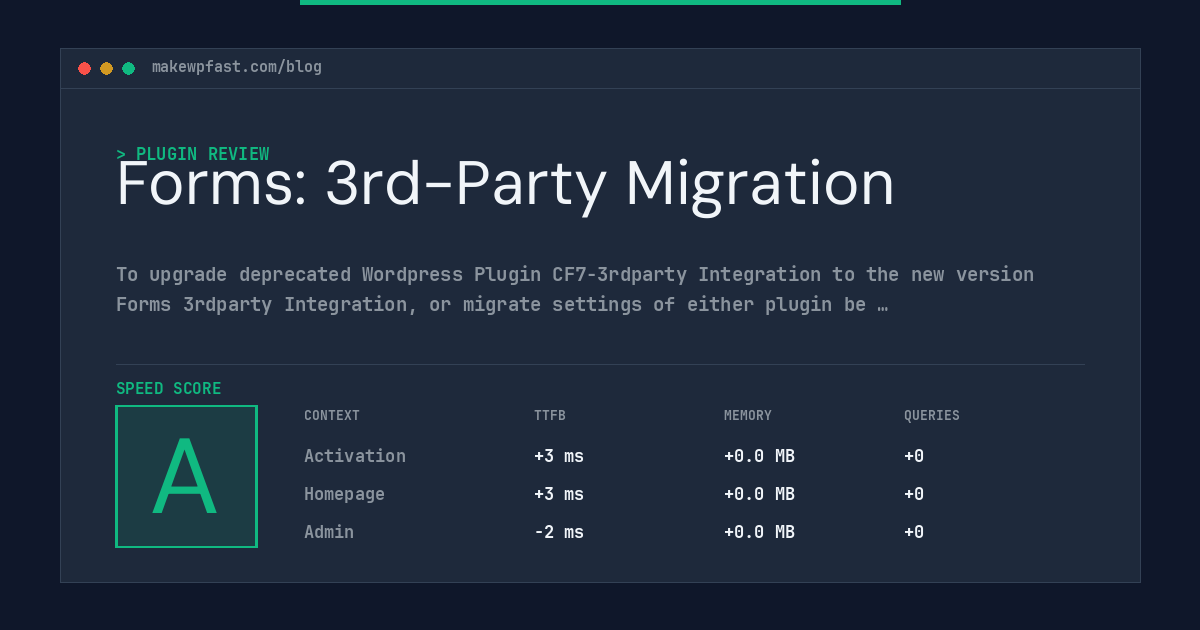Click the Admin queries value +0
Image resolution: width=1200 pixels, height=630 pixels.
click(914, 532)
